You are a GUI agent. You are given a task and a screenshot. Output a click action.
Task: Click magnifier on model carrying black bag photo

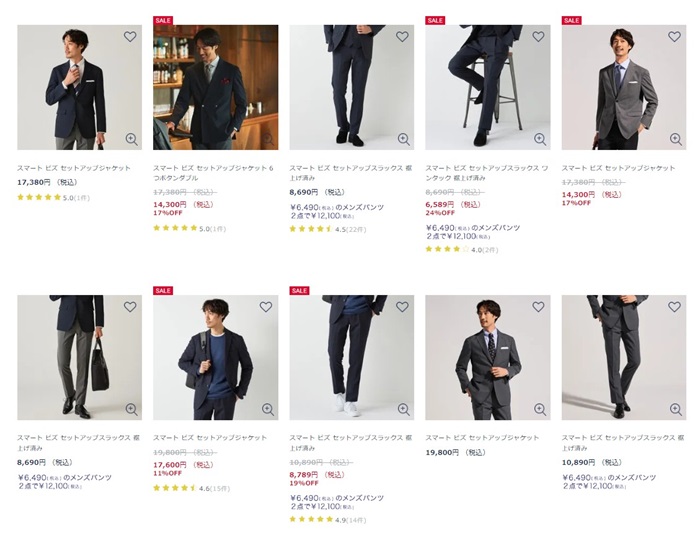131,409
